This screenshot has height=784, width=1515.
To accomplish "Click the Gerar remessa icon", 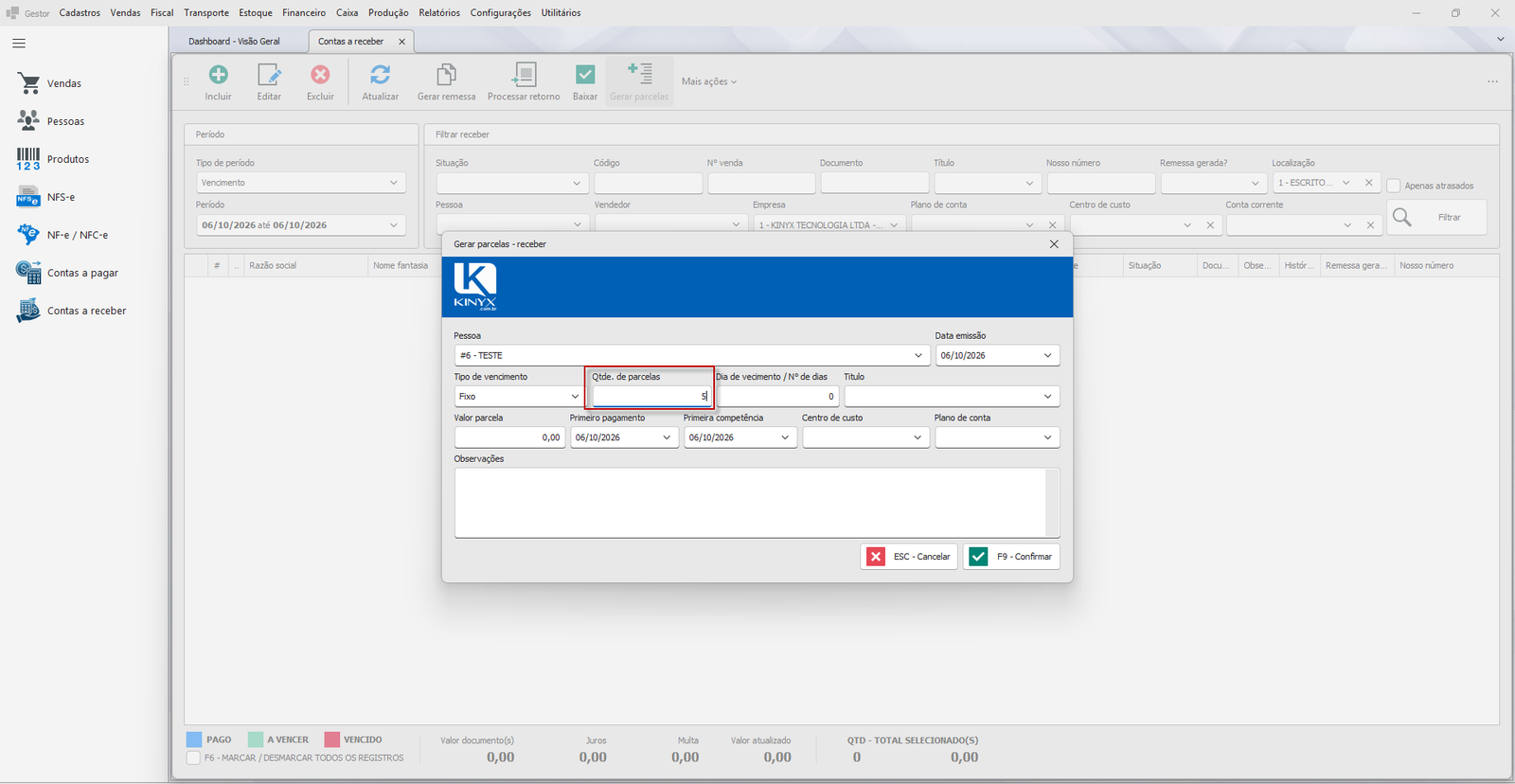I will point(446,75).
